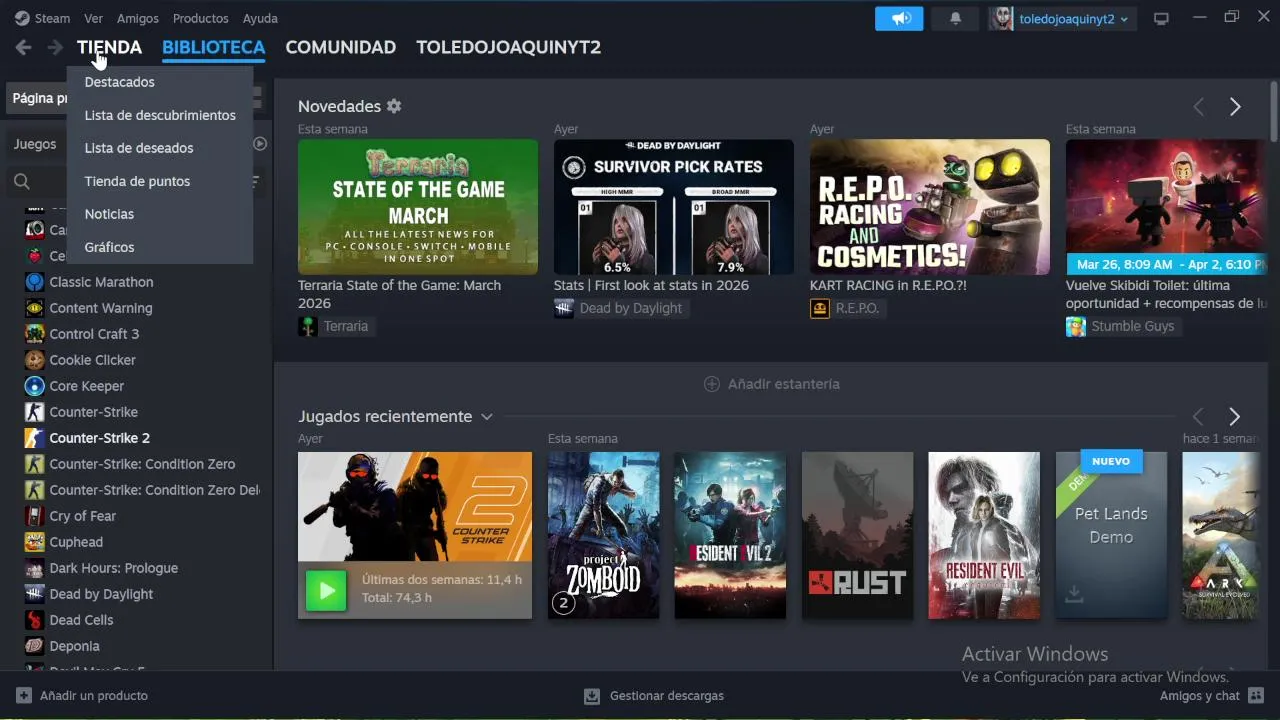Open the Amigos menu

(x=138, y=18)
